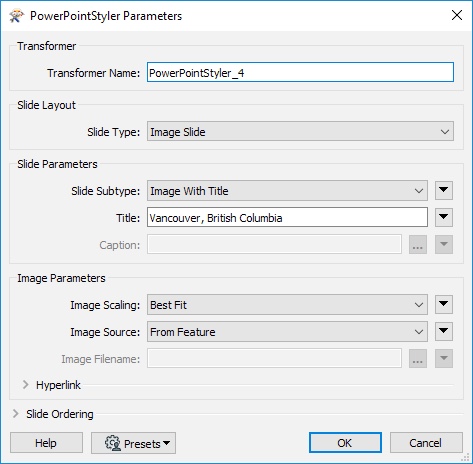Viewport: 473px width, 464px height.
Task: Open the Slide Subtype combo box
Action: pyautogui.click(x=287, y=191)
